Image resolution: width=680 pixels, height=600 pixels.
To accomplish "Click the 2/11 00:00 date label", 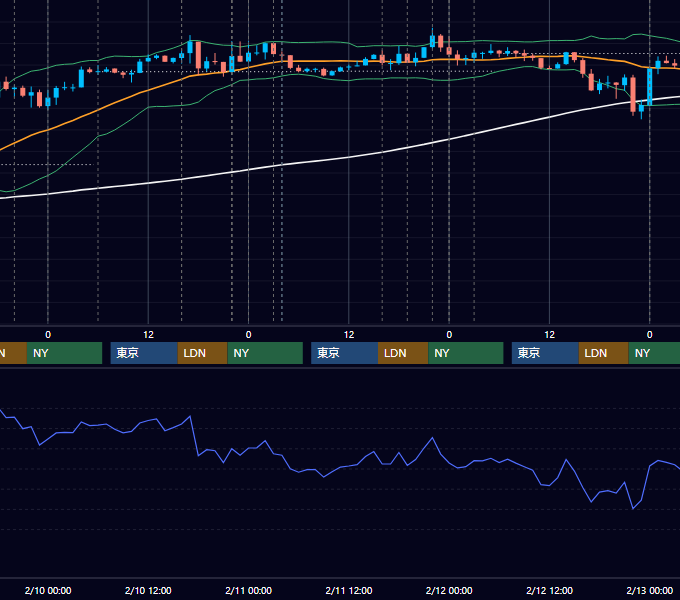I will tap(248, 590).
